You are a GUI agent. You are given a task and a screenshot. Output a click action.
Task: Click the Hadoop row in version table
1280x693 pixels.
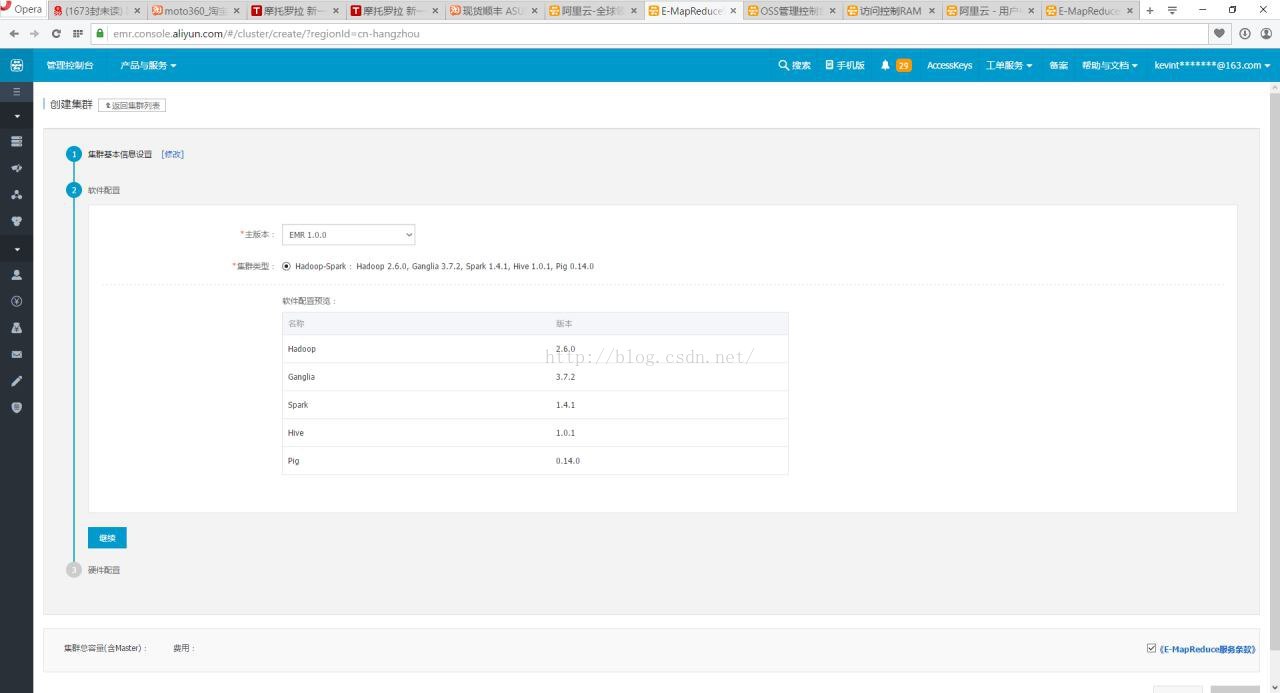[535, 349]
